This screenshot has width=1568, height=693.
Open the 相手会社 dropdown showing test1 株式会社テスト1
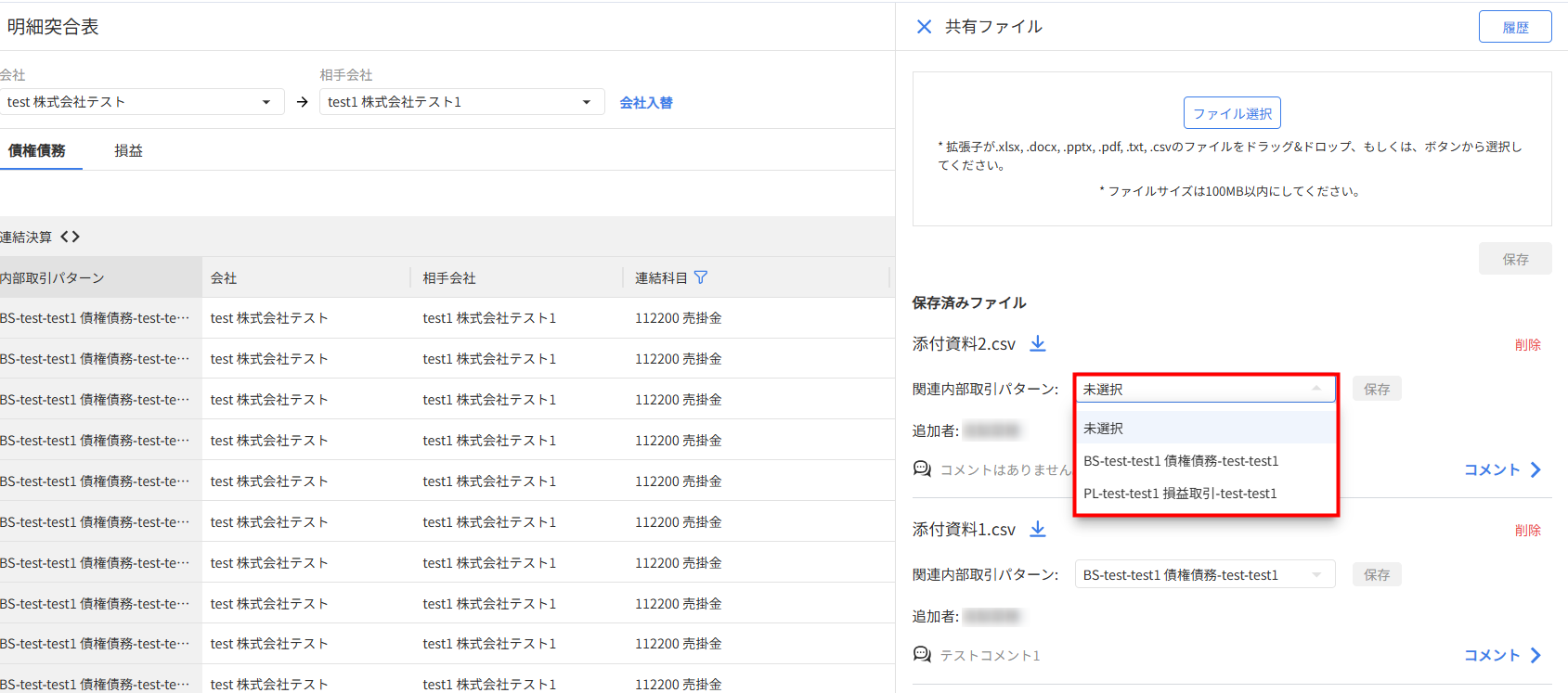[x=460, y=102]
